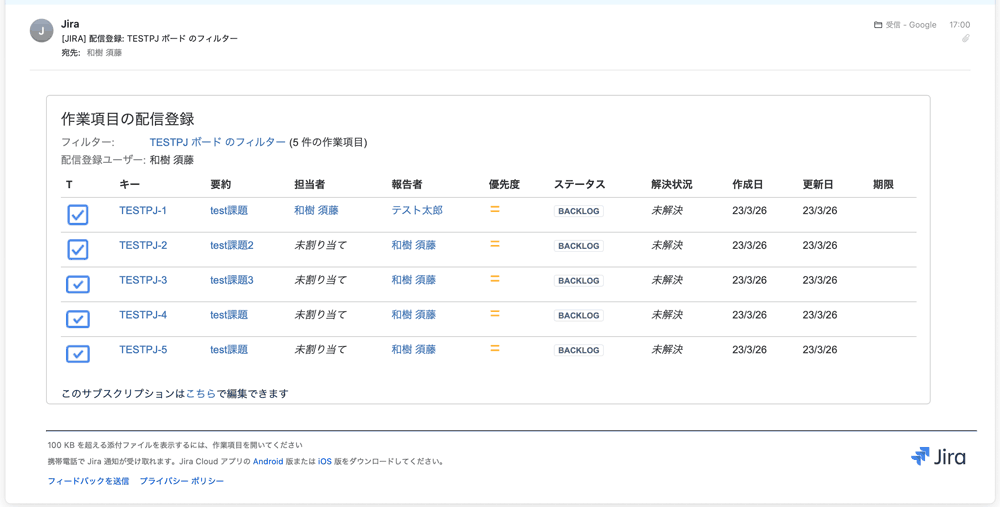The width and height of the screenshot is (1000, 507).
Task: Click the 報告者 column header
Action: 407,185
